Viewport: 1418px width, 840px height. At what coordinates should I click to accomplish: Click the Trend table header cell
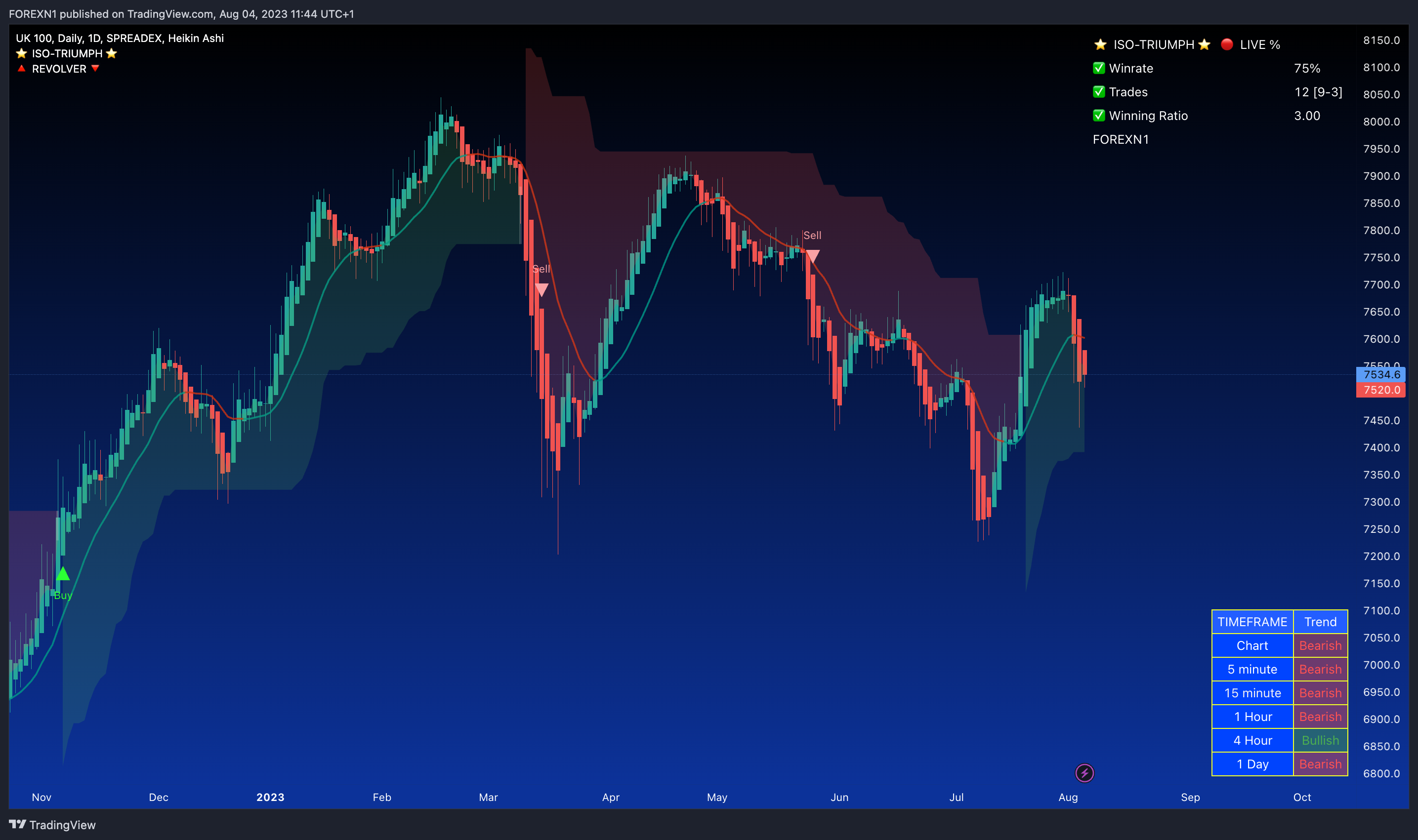click(x=1320, y=622)
